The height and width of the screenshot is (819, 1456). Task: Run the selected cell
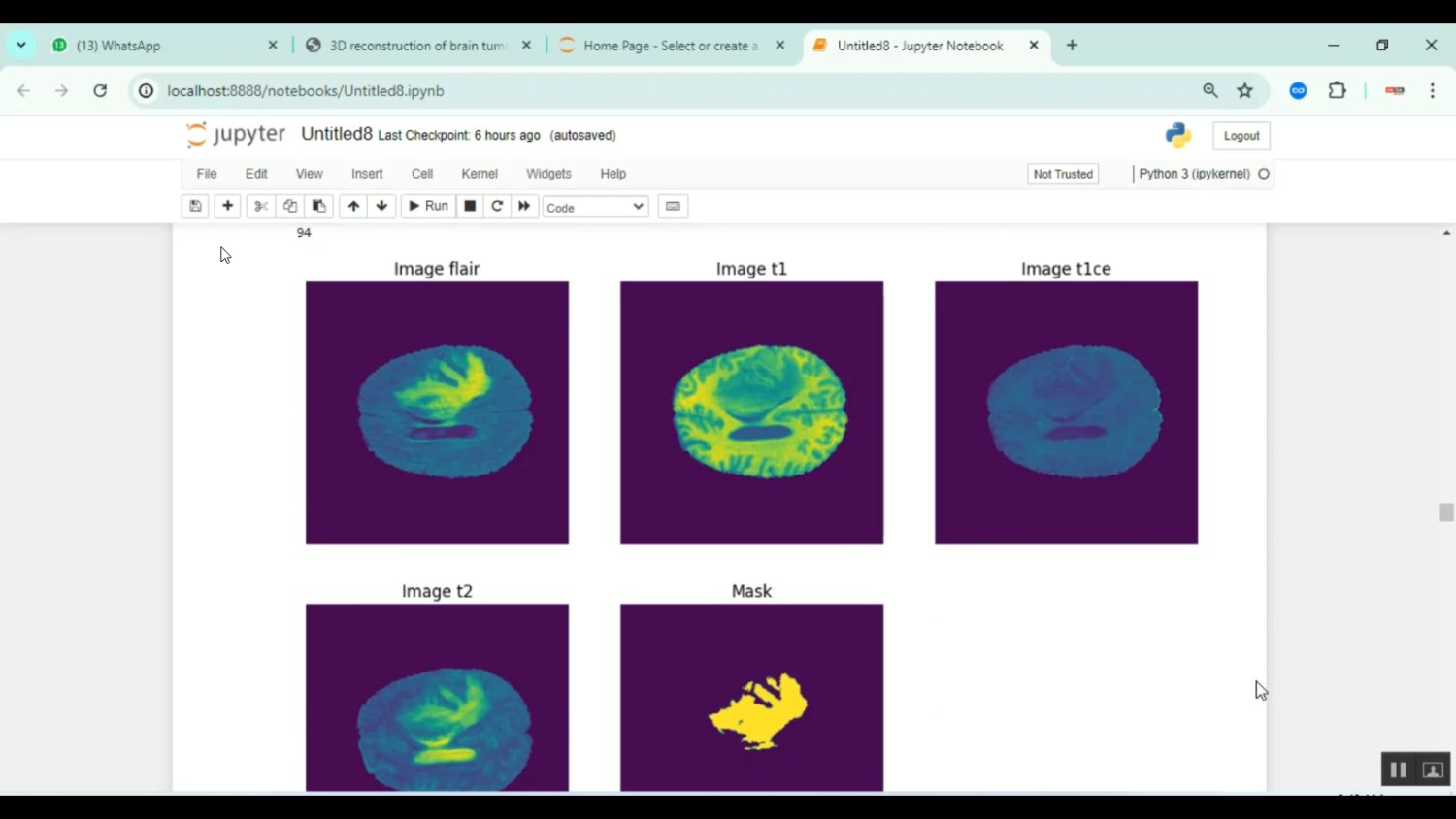tap(427, 206)
